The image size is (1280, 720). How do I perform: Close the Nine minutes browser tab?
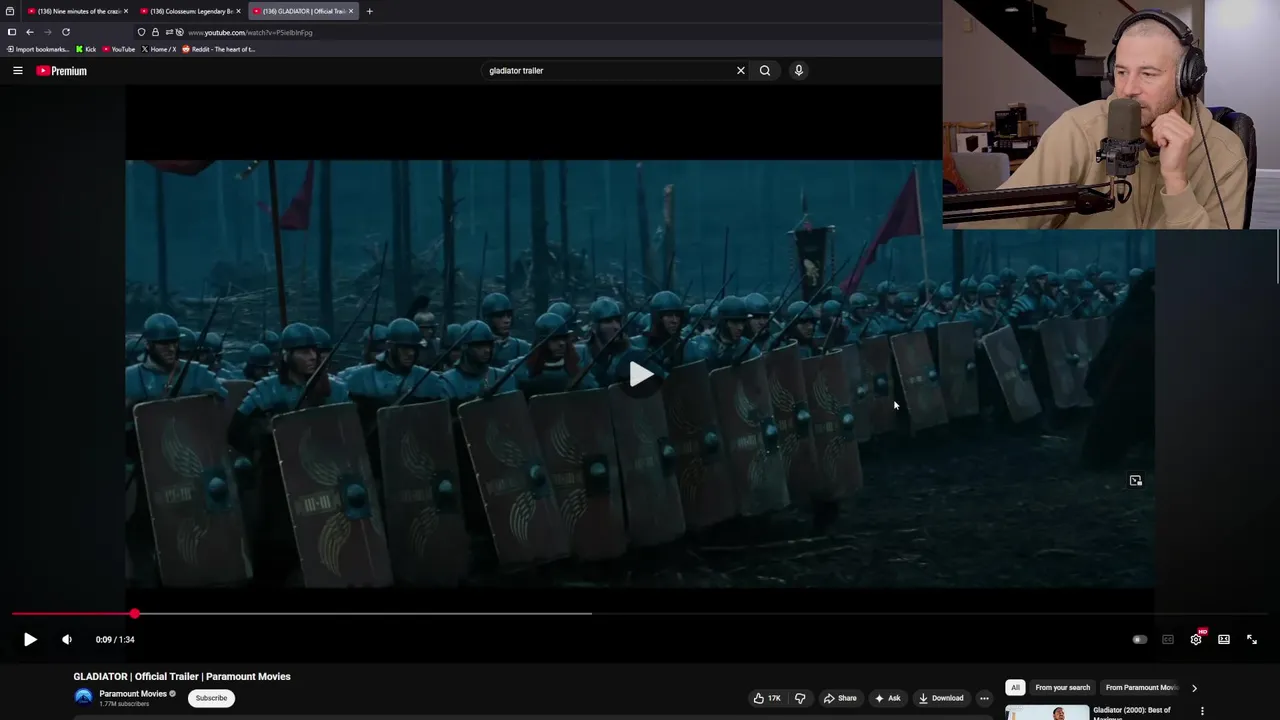point(125,11)
